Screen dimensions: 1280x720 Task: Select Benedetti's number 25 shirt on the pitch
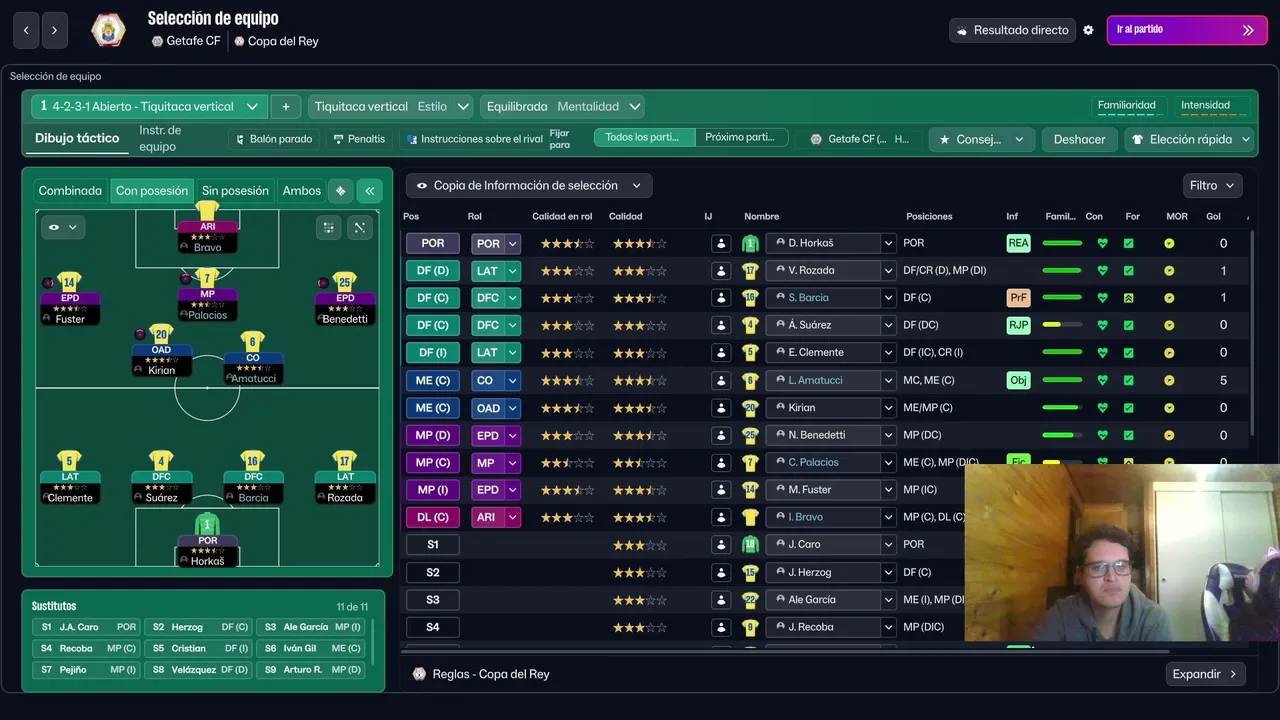(x=345, y=282)
